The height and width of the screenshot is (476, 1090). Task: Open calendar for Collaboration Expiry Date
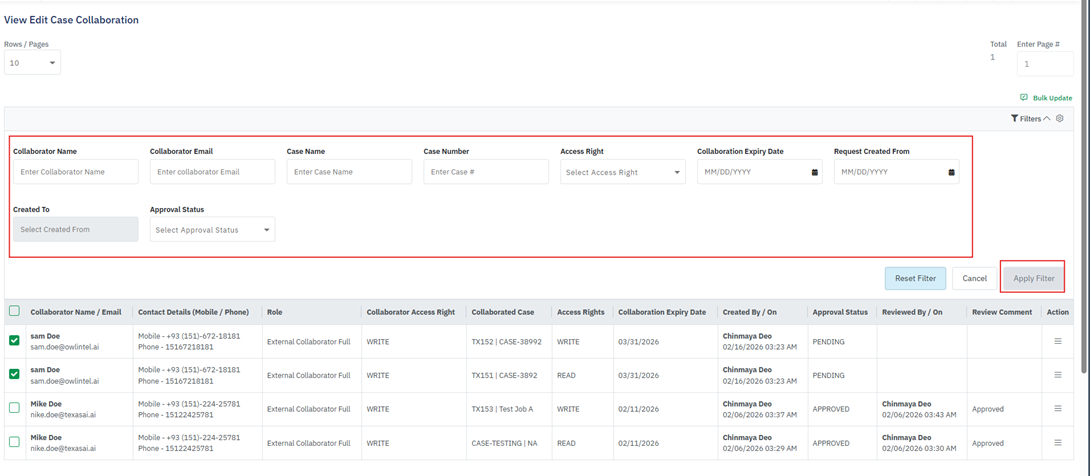click(x=814, y=172)
